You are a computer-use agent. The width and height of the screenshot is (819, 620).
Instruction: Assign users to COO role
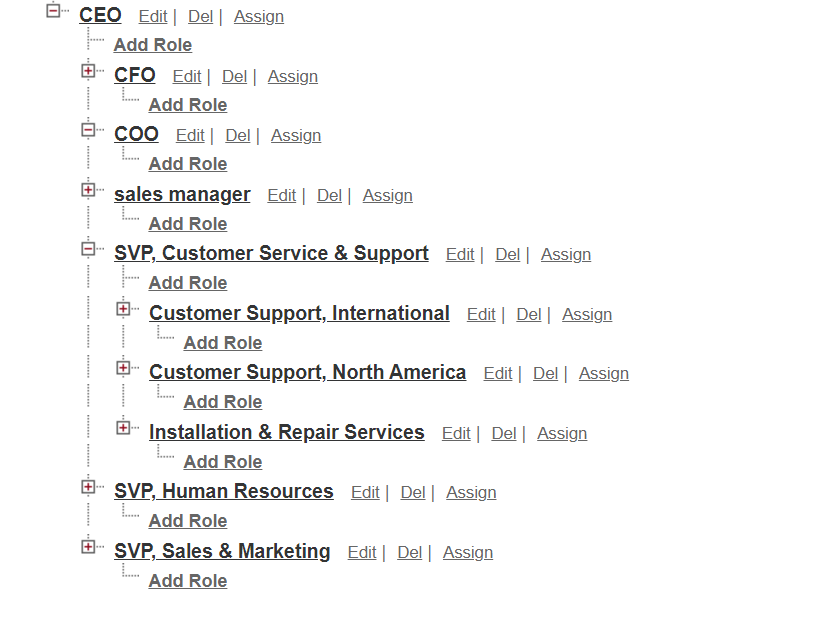point(296,136)
